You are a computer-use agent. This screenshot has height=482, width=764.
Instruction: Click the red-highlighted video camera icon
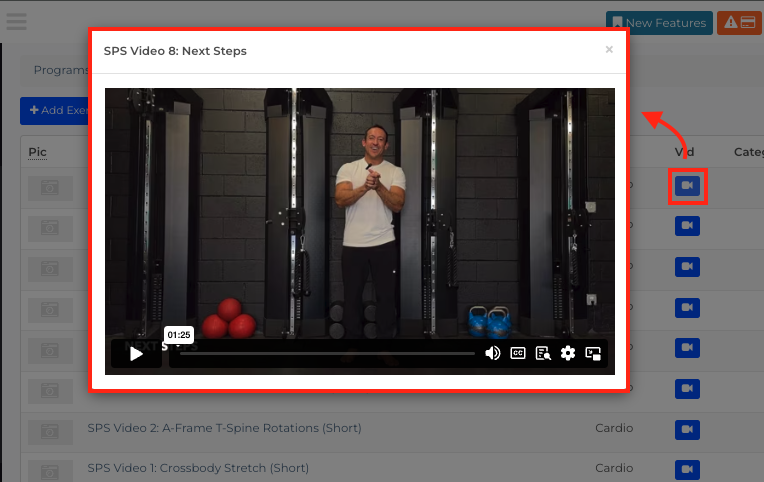coord(687,186)
